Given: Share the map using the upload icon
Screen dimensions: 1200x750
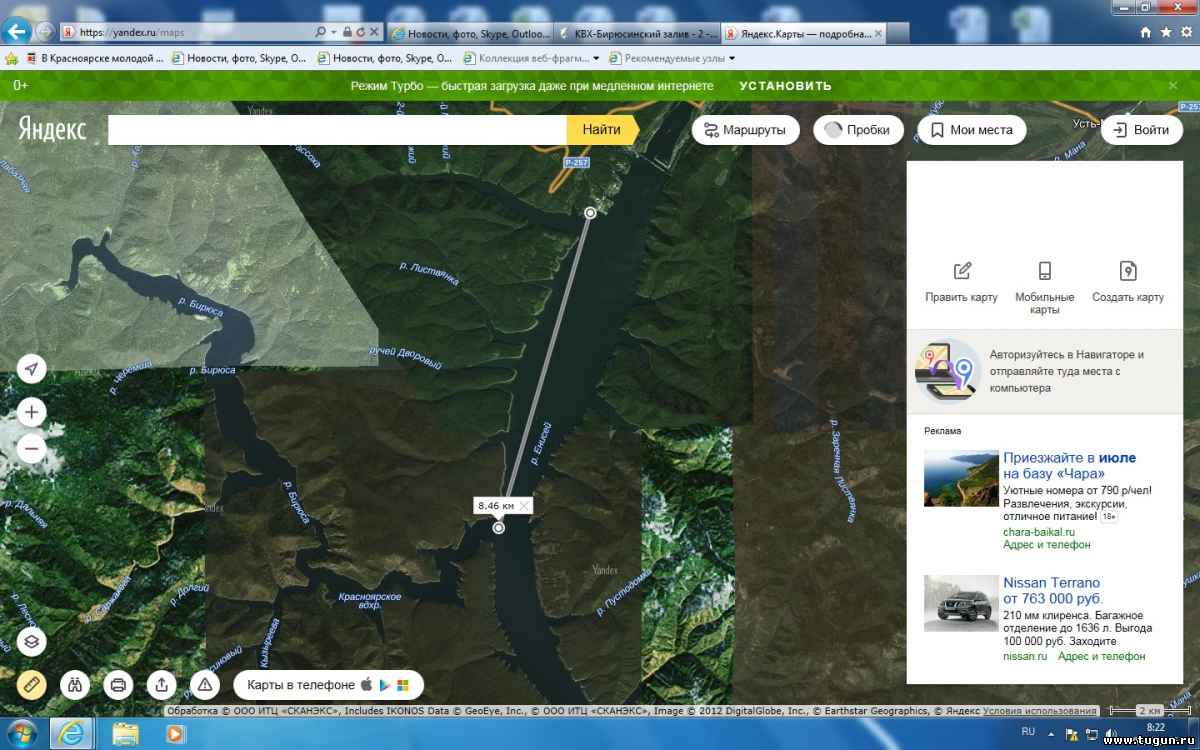Looking at the screenshot, I should click(x=161, y=685).
